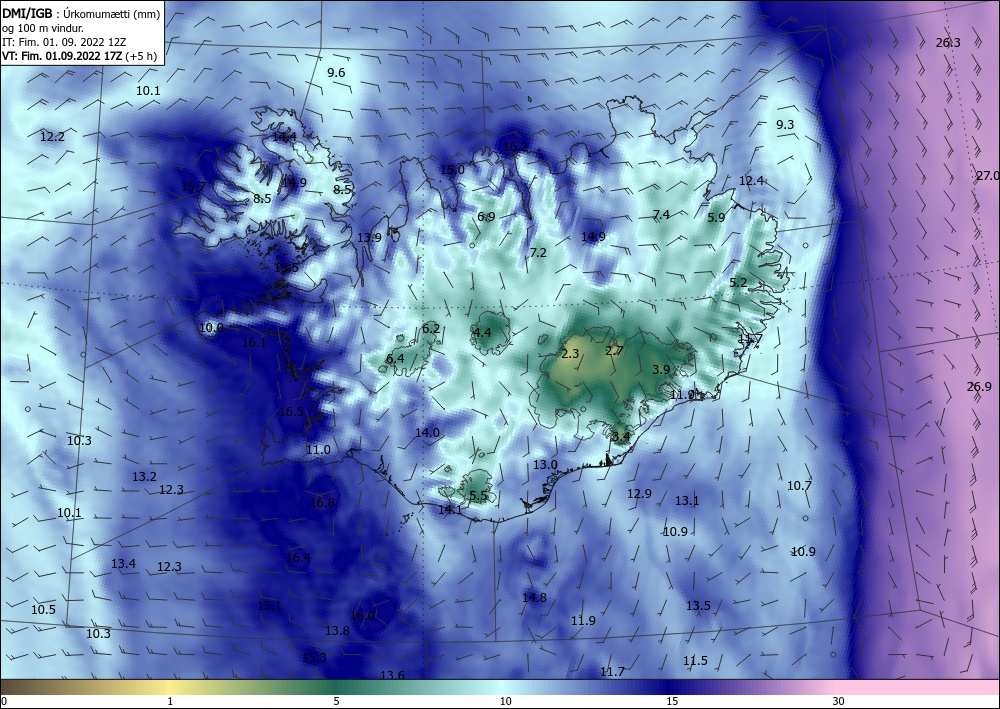This screenshot has width=1000, height=709.
Task: Click the pink part of the color scale near 30
Action: (838, 687)
